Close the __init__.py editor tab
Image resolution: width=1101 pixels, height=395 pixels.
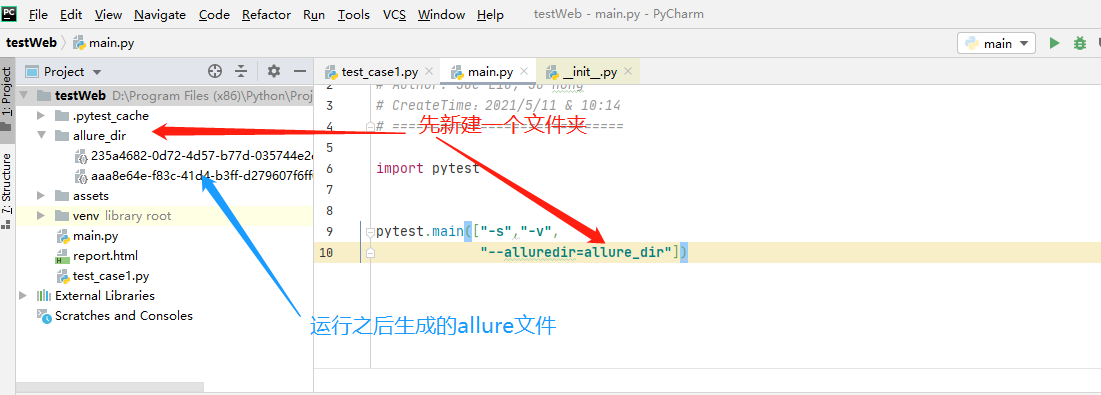pos(628,72)
